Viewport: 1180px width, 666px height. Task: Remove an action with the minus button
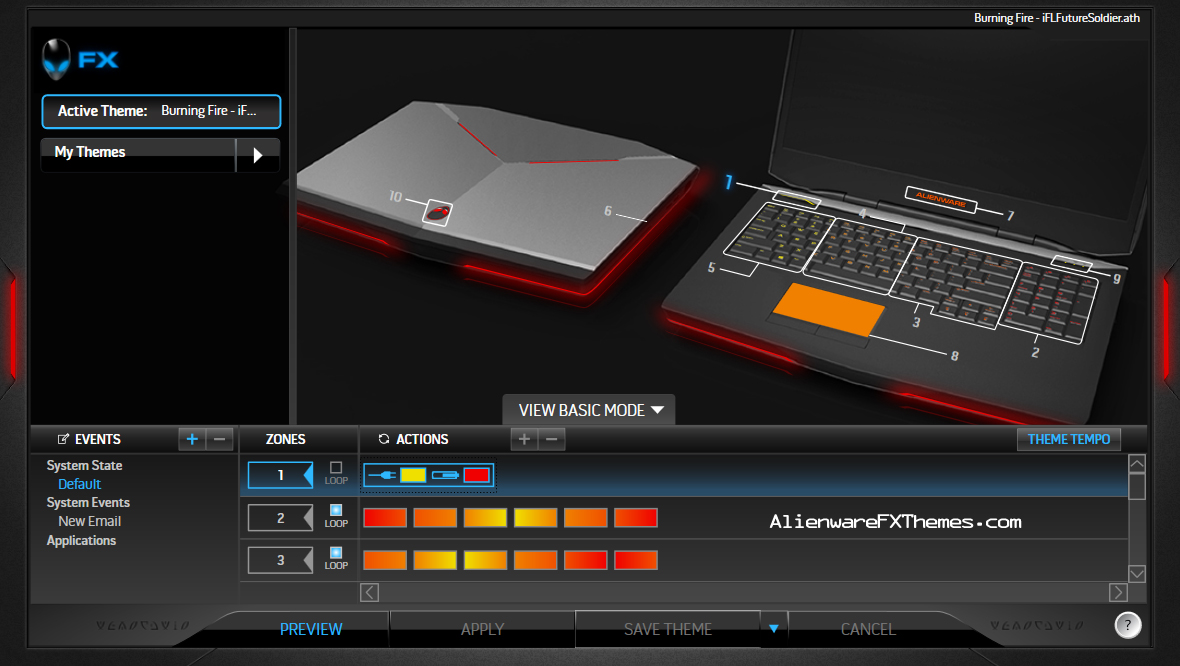pyautogui.click(x=552, y=439)
